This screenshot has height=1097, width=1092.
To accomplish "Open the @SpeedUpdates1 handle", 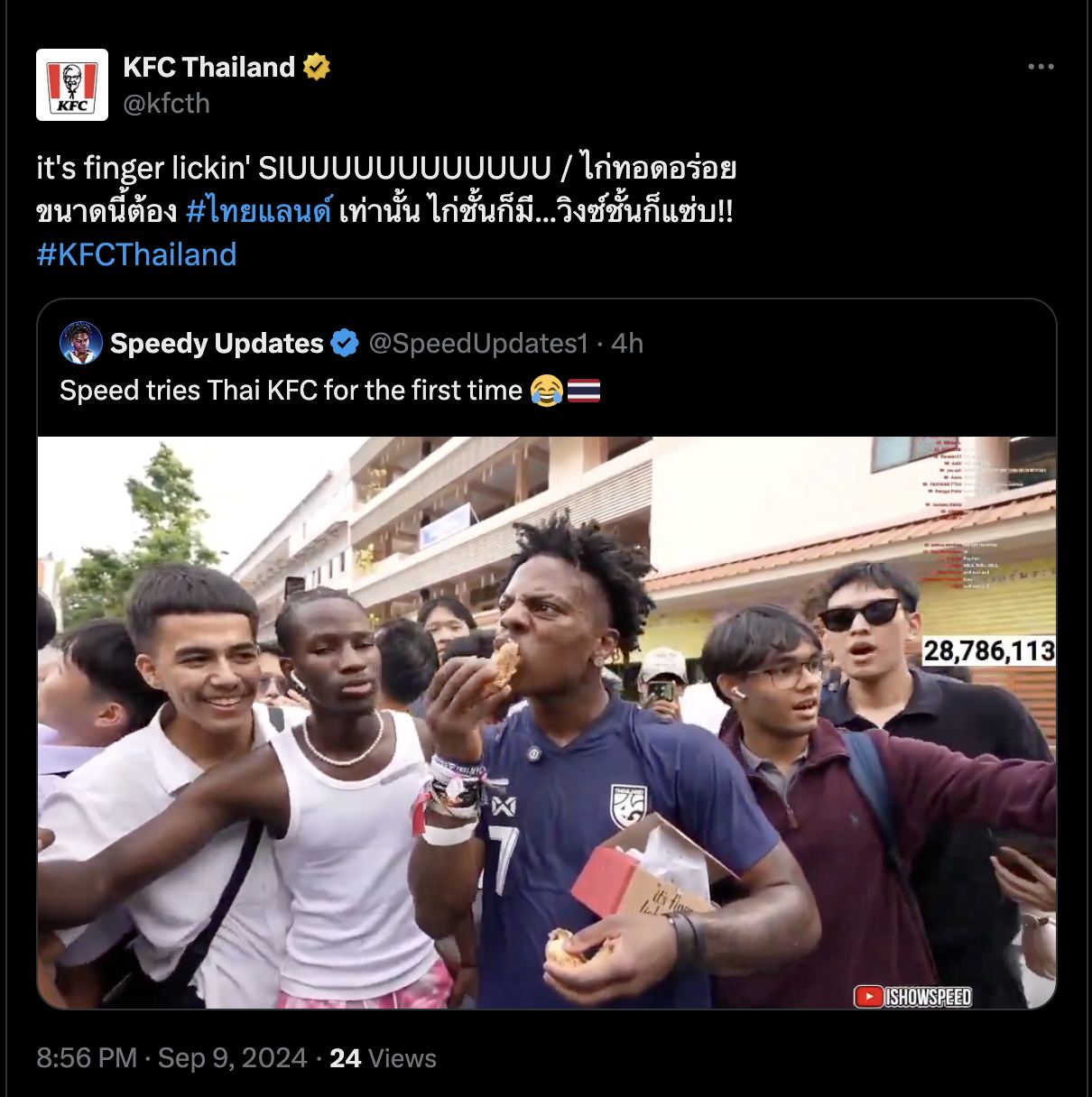I will click(477, 344).
